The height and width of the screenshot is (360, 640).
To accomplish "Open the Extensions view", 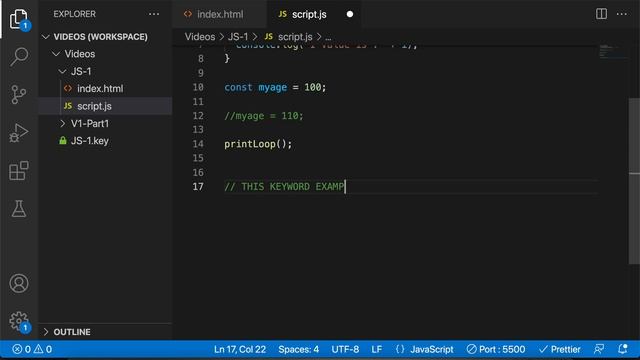I will [19, 170].
